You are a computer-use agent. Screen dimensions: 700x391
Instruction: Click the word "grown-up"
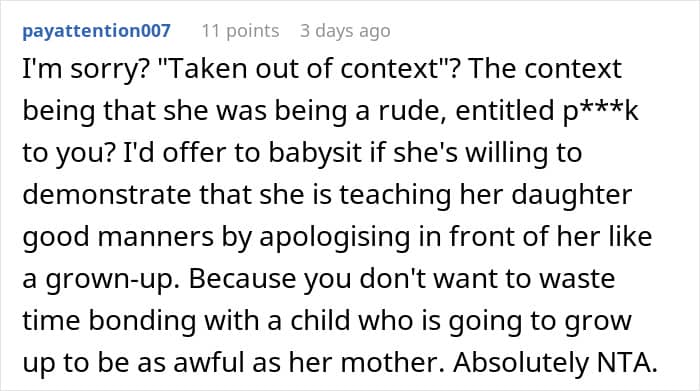[x=113, y=280]
